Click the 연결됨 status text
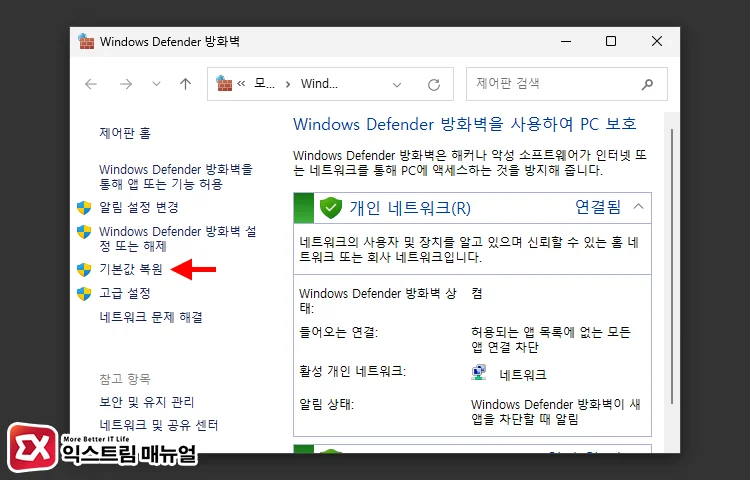 tap(598, 207)
